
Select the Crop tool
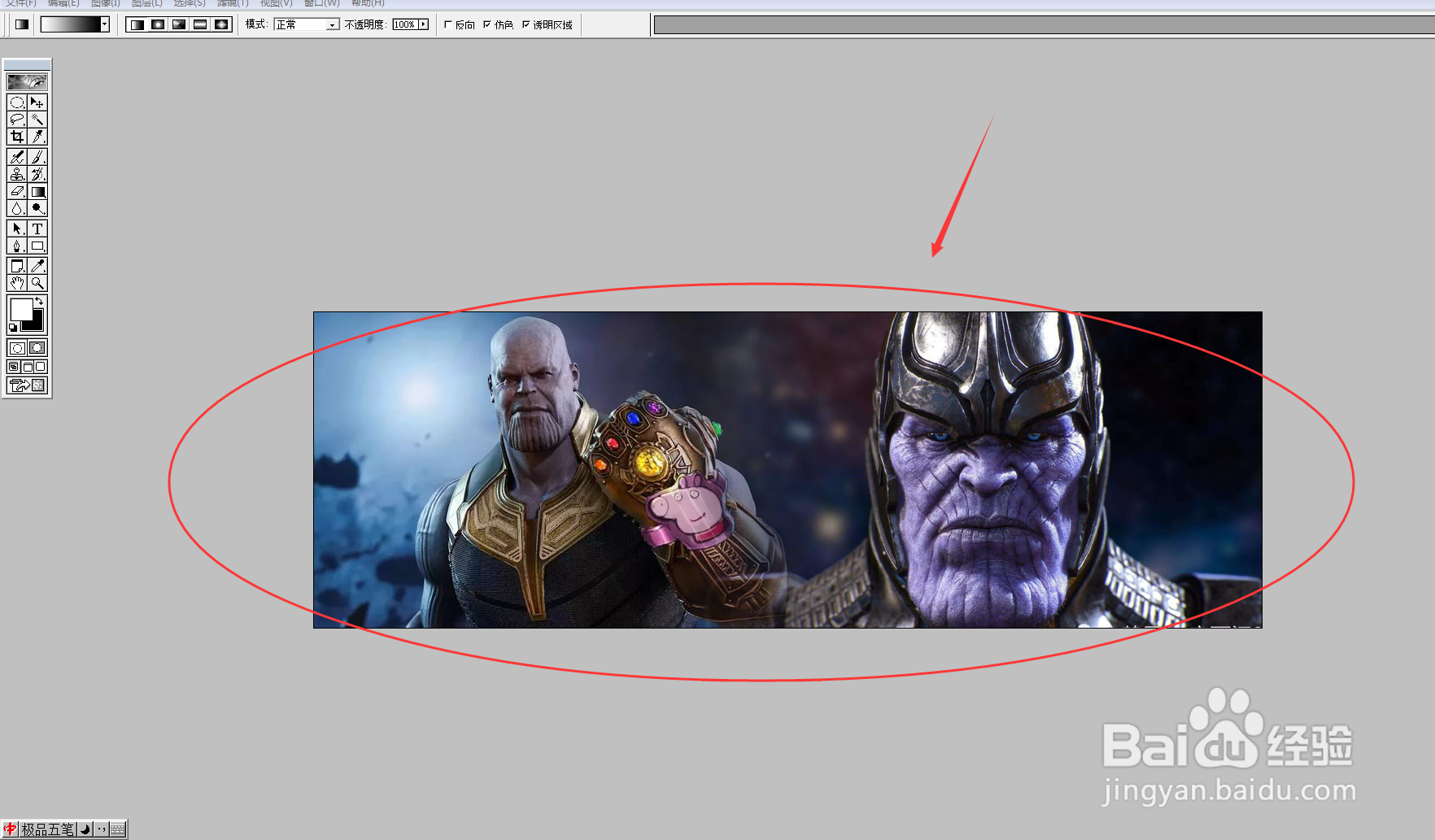(x=17, y=137)
